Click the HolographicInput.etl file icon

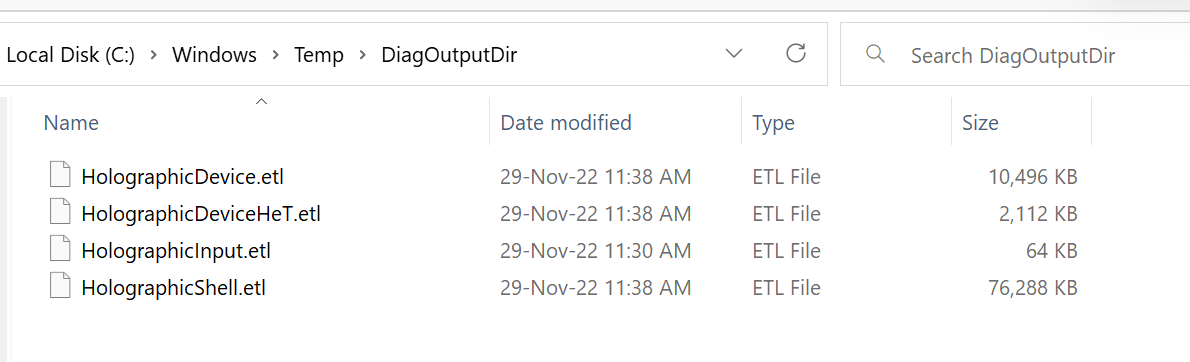[x=60, y=251]
